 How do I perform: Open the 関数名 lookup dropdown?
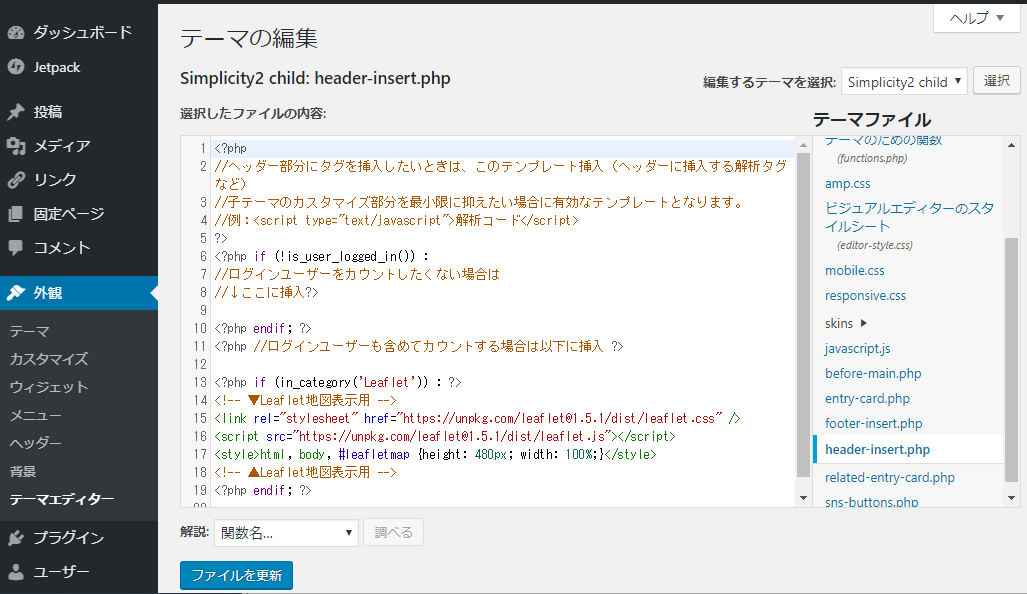[x=286, y=533]
